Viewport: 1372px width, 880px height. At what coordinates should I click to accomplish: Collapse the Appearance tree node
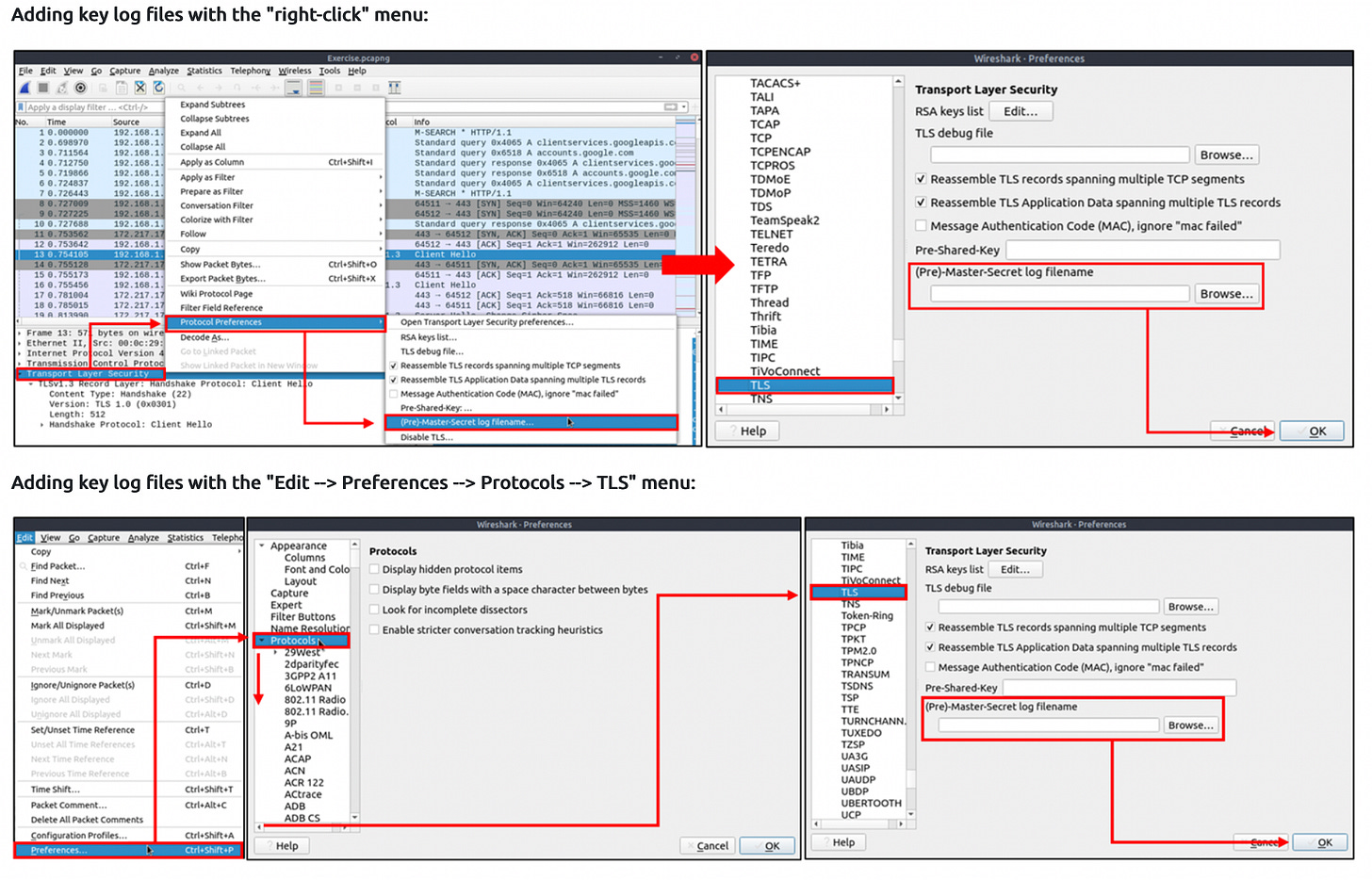pos(262,546)
